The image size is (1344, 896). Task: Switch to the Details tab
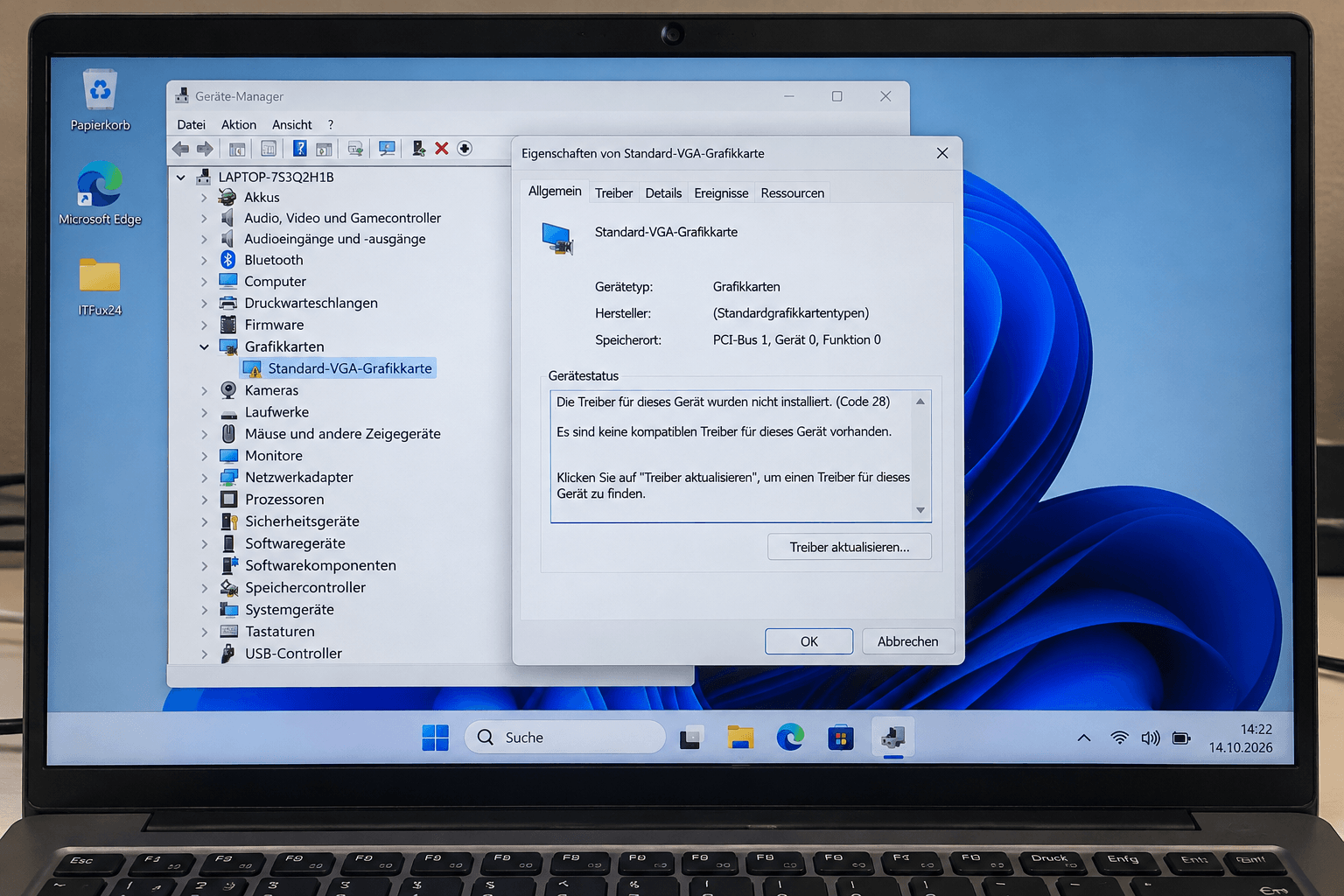(x=663, y=192)
